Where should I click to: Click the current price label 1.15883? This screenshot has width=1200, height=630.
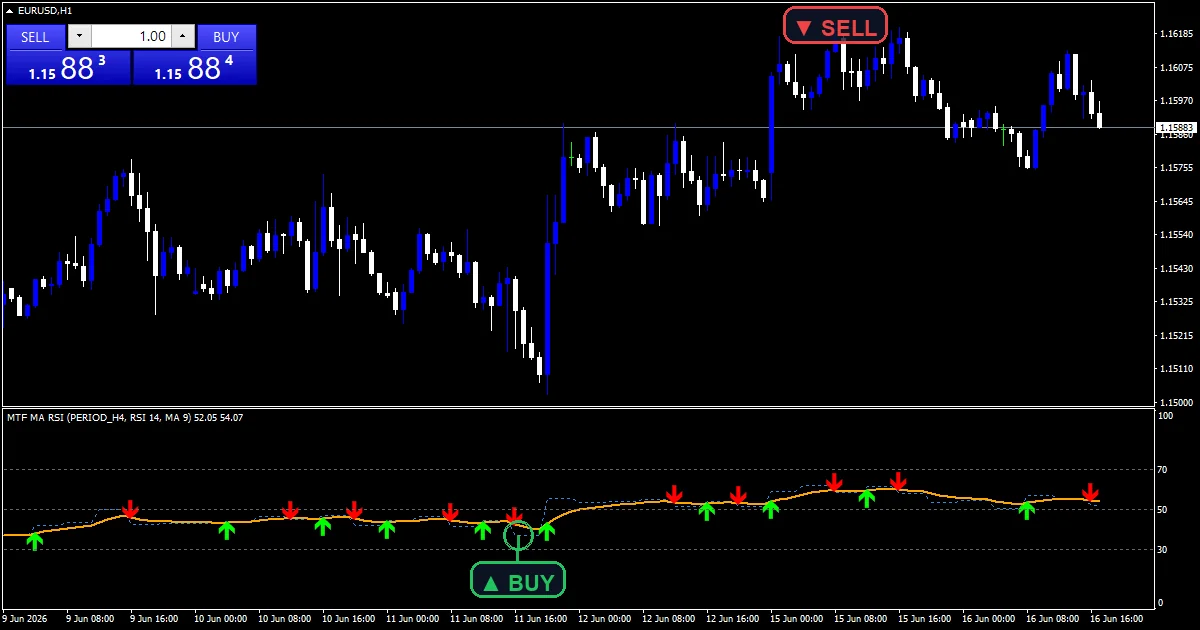pyautogui.click(x=1176, y=128)
